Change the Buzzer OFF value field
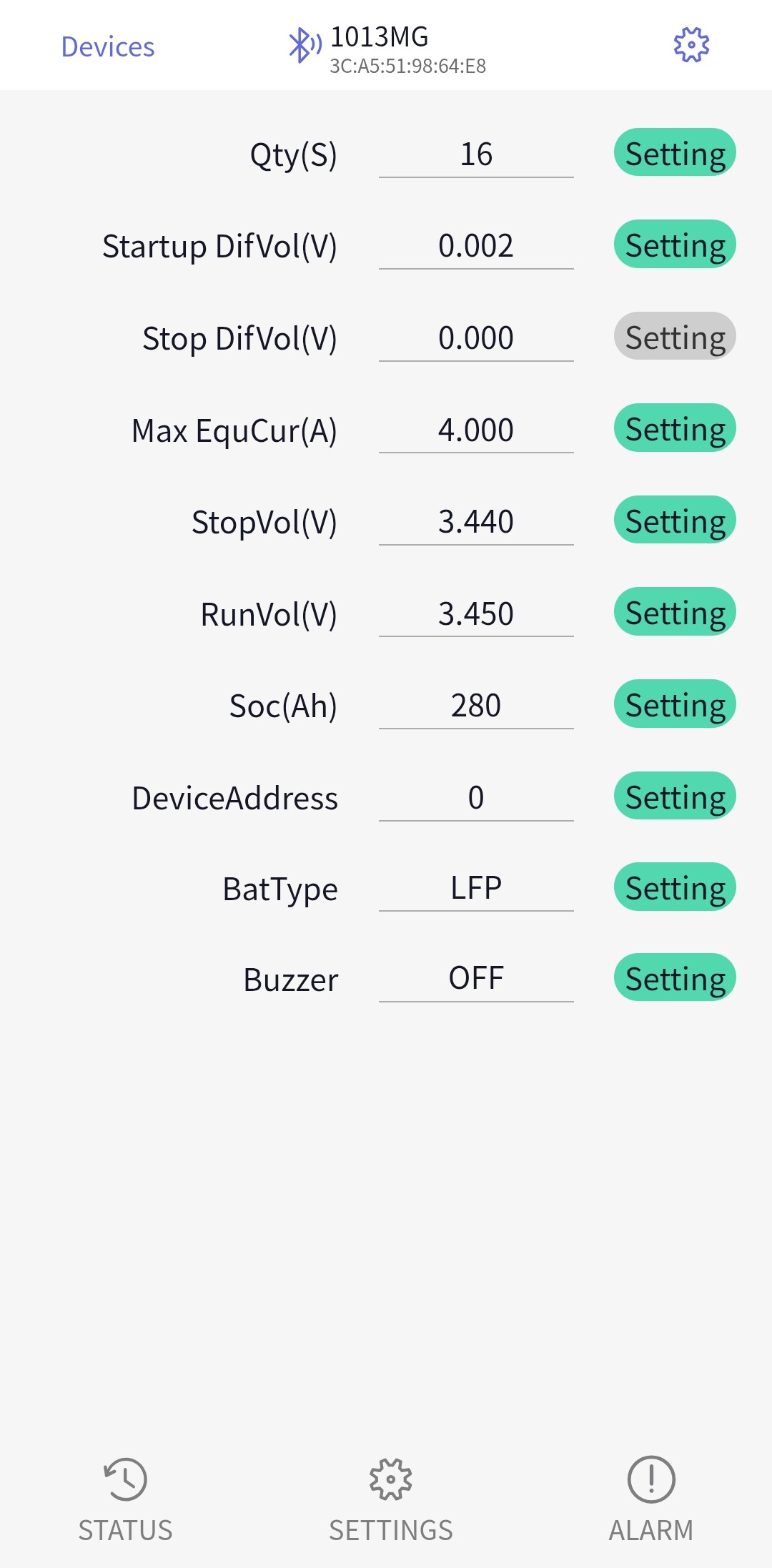This screenshot has height=1568, width=772. pos(476,978)
